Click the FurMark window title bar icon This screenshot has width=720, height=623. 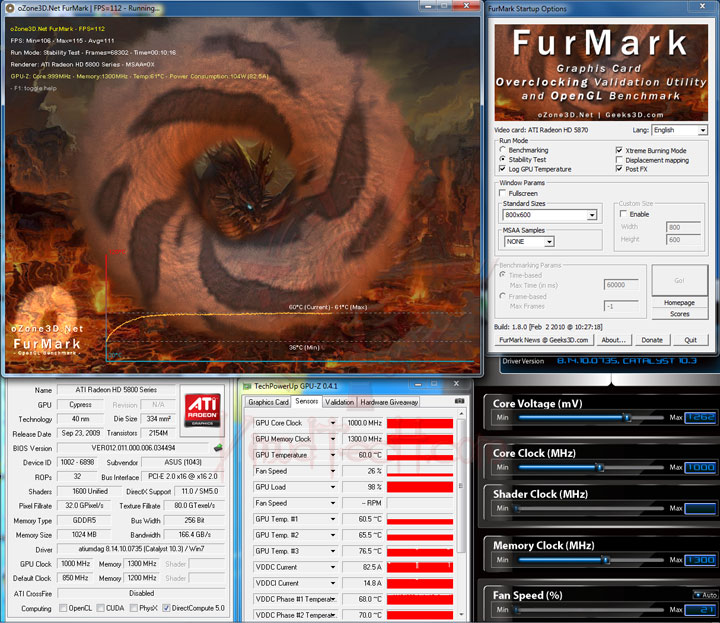click(10, 8)
